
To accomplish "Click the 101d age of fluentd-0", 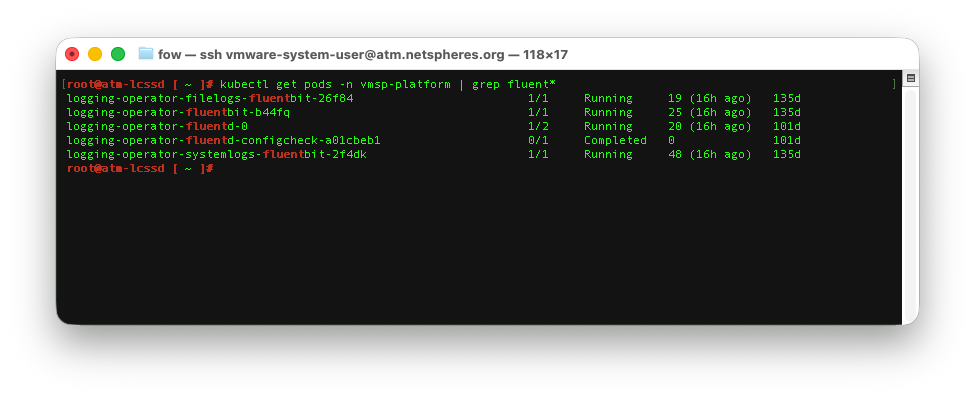I will tap(787, 126).
